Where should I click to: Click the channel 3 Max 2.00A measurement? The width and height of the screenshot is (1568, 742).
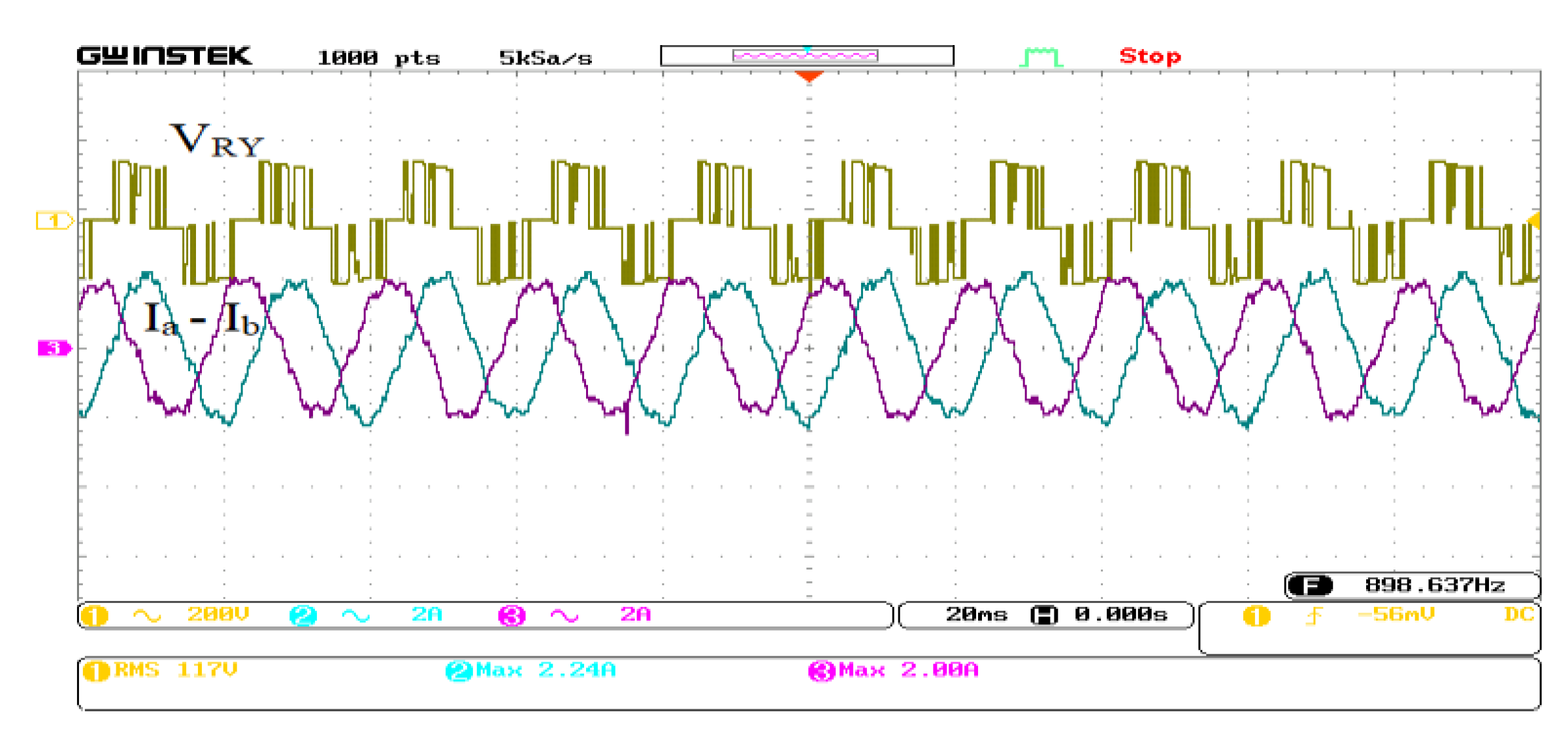[908, 670]
